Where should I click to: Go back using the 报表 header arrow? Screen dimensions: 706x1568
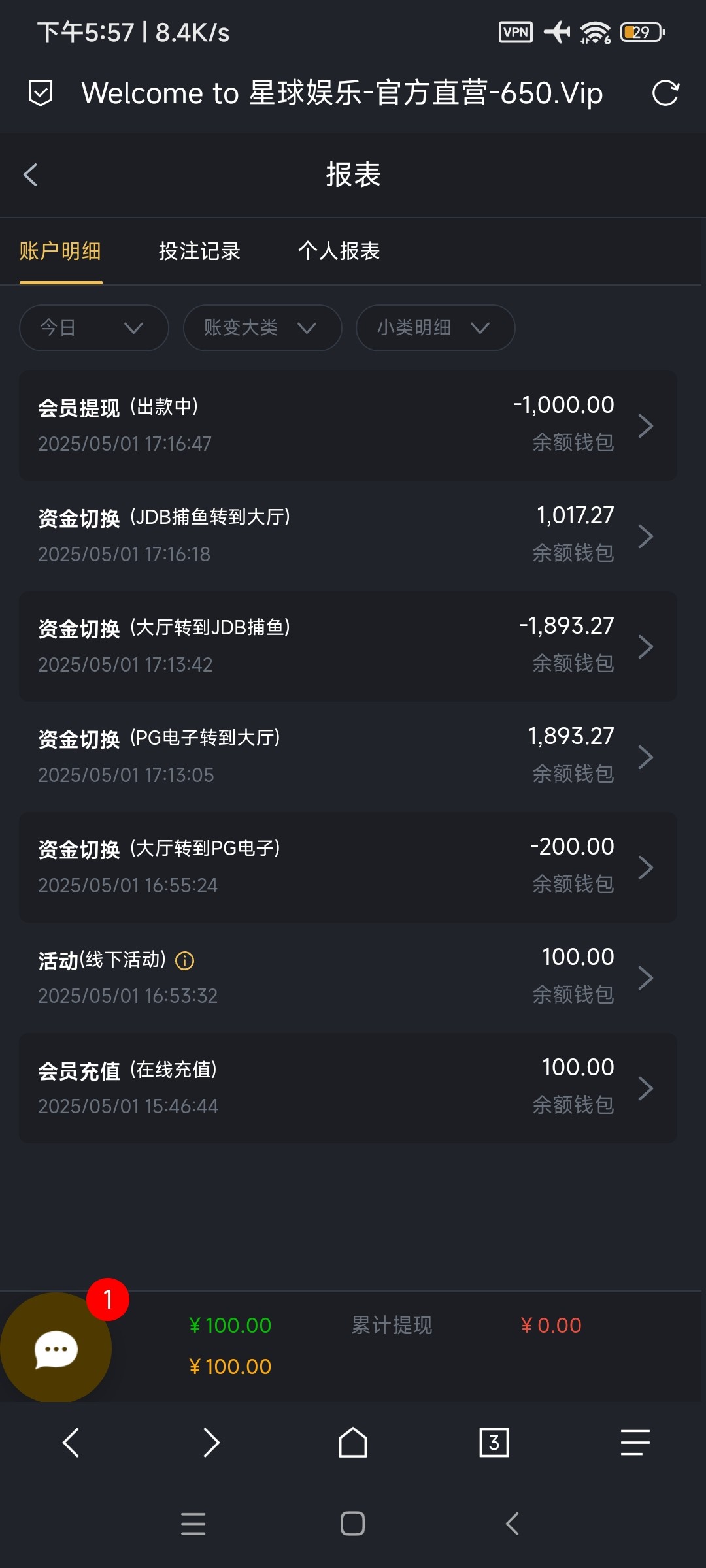click(31, 174)
